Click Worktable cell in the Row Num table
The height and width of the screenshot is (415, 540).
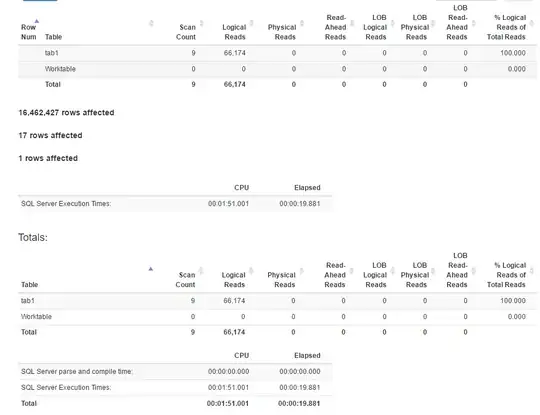(60, 69)
